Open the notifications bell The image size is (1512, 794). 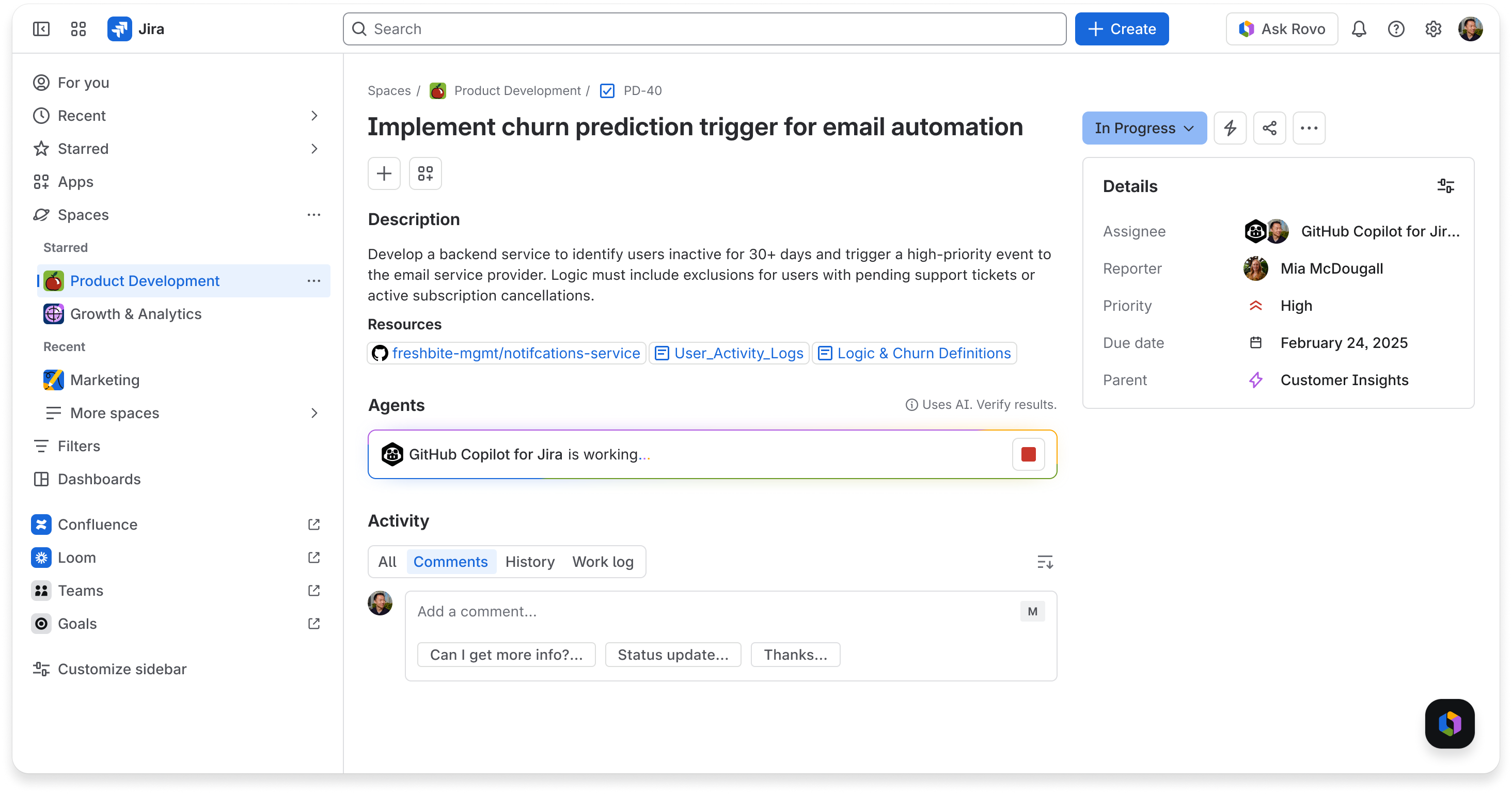tap(1359, 29)
